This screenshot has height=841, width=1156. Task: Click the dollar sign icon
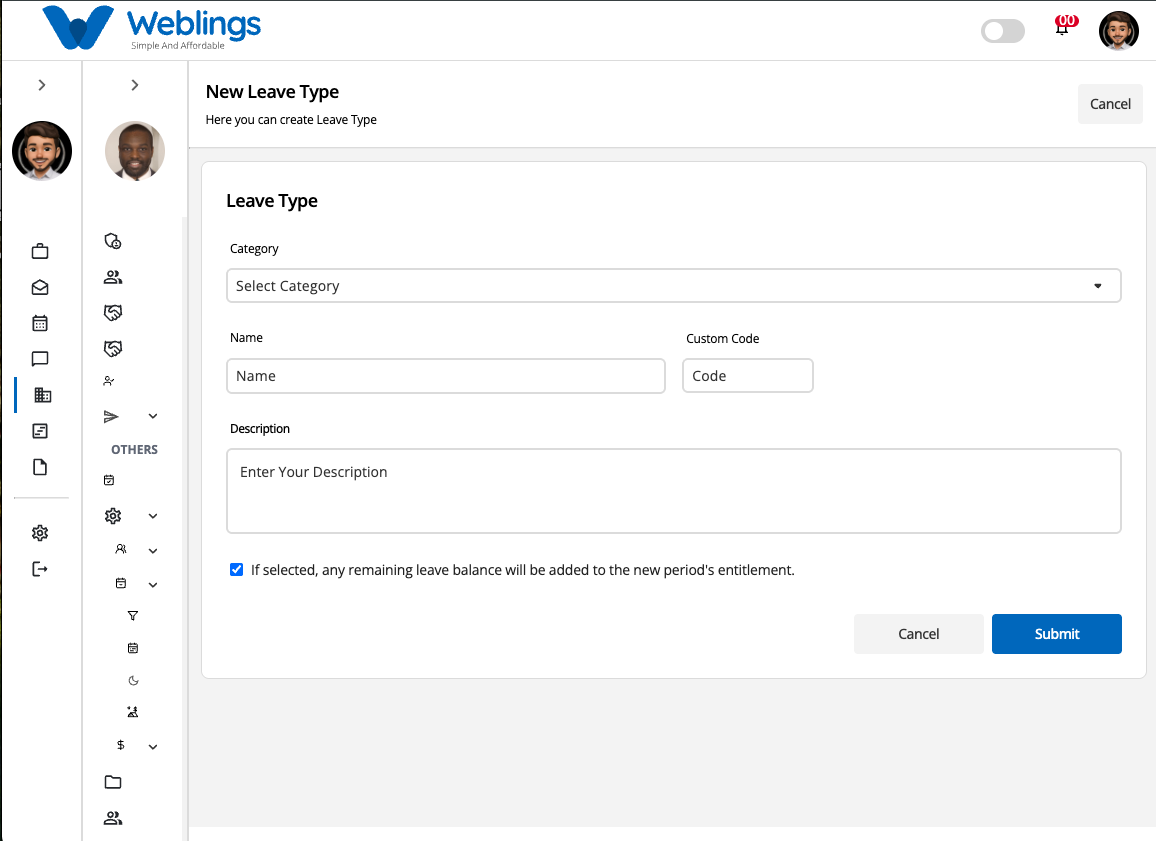[x=121, y=745]
